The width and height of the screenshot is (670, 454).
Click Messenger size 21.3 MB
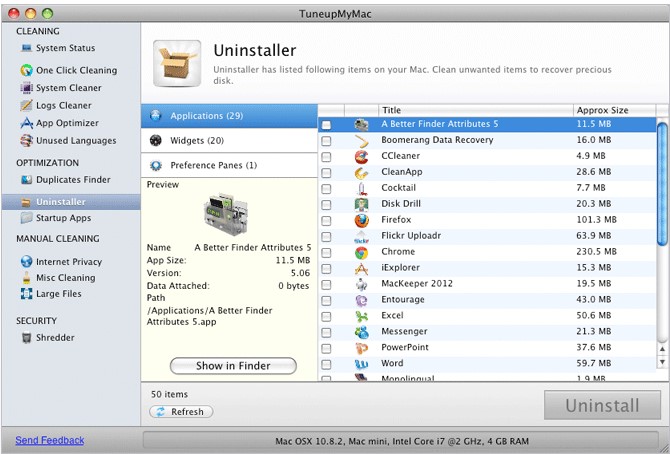point(594,331)
